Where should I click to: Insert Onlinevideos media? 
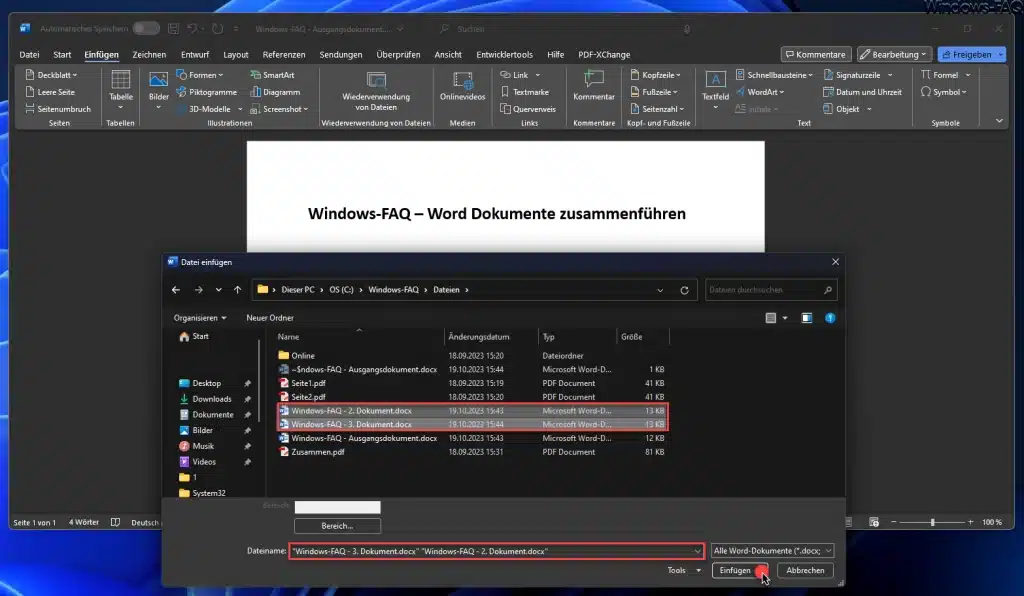coord(462,86)
